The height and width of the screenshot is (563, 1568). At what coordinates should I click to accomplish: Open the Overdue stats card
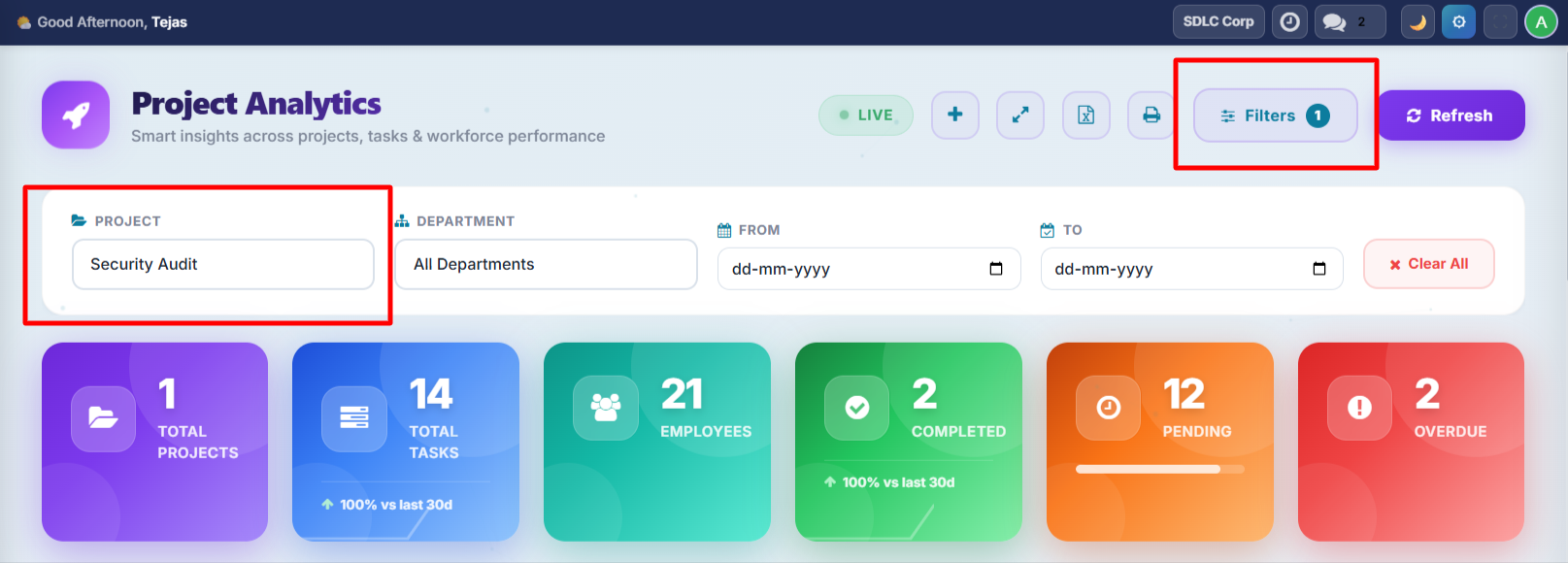pos(1411,442)
